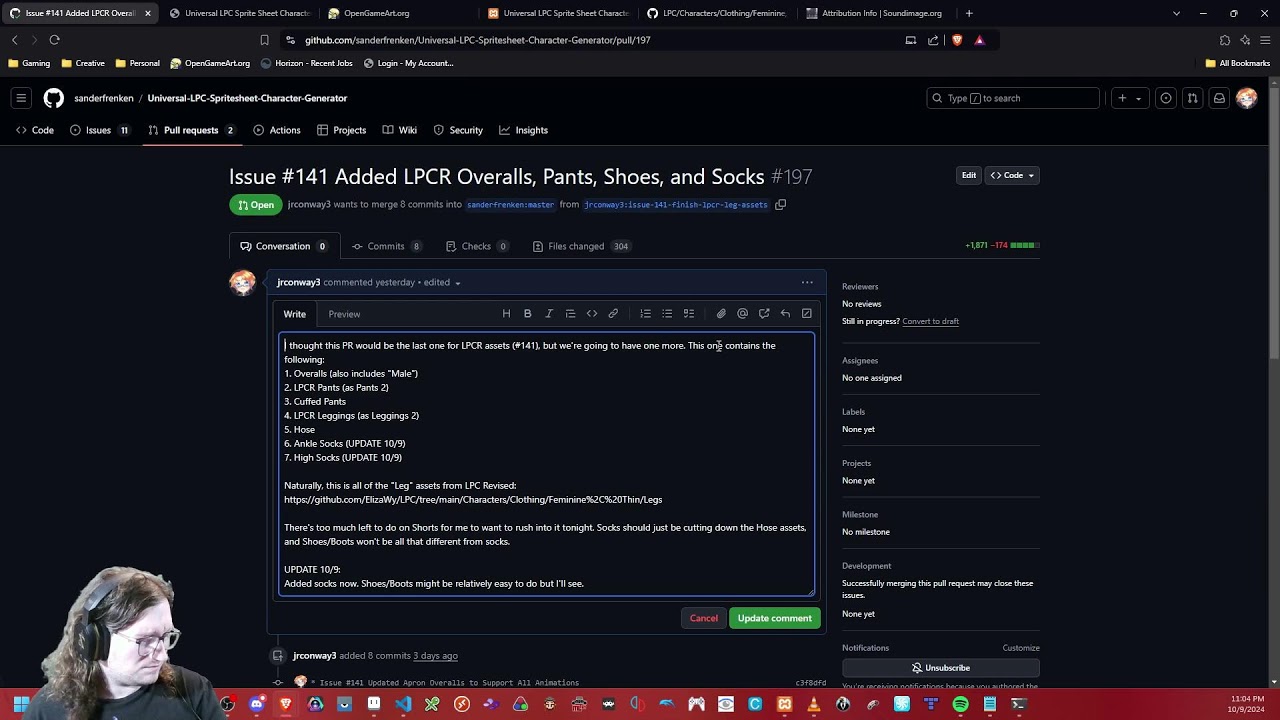Open the Brave main menu

tap(1265, 40)
